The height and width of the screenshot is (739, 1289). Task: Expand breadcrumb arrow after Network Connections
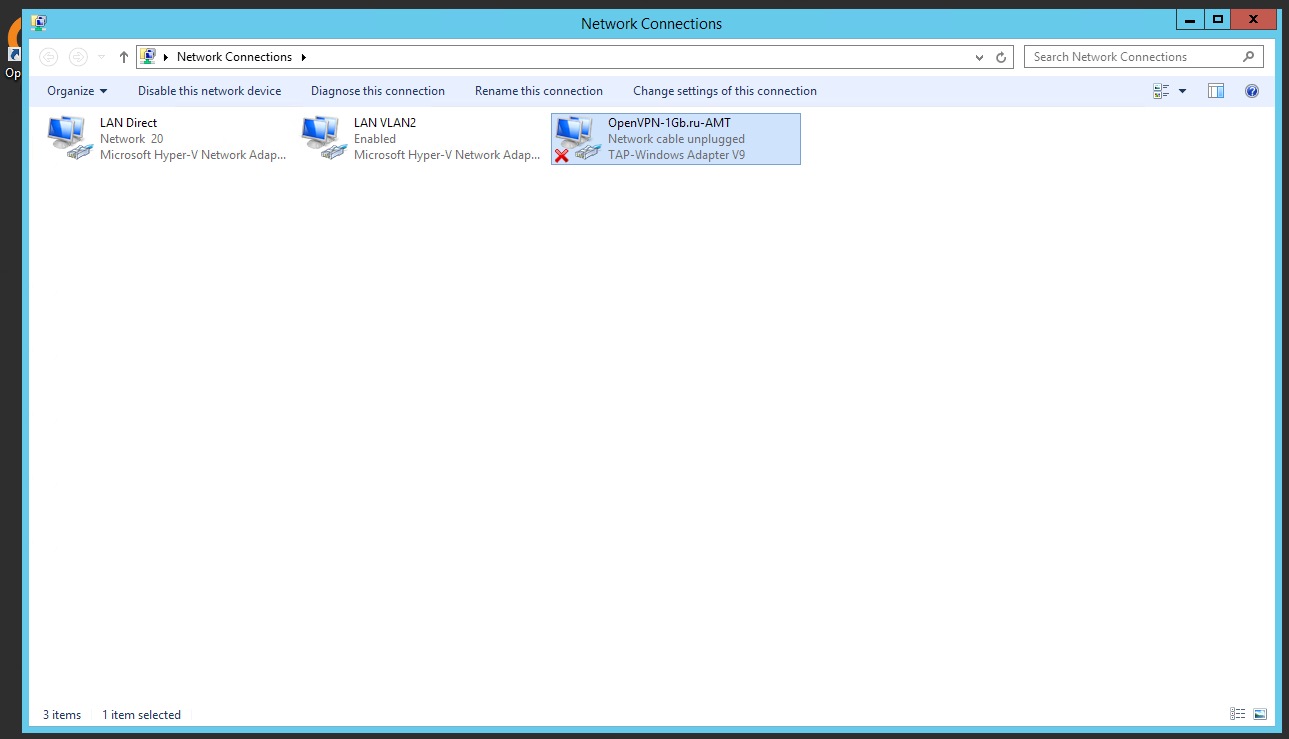coord(303,57)
